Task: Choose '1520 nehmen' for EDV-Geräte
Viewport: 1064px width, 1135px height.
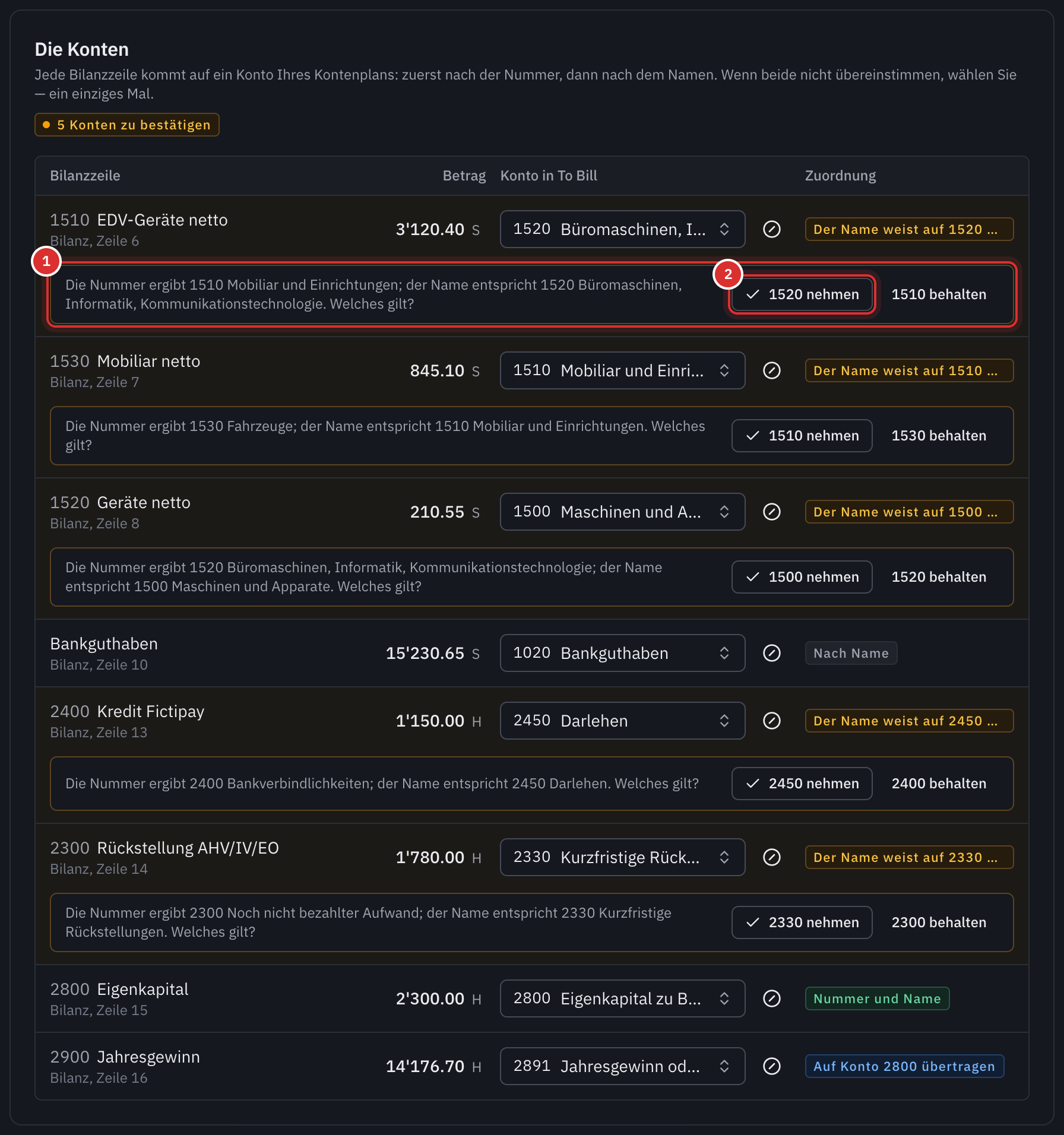Action: (x=802, y=294)
